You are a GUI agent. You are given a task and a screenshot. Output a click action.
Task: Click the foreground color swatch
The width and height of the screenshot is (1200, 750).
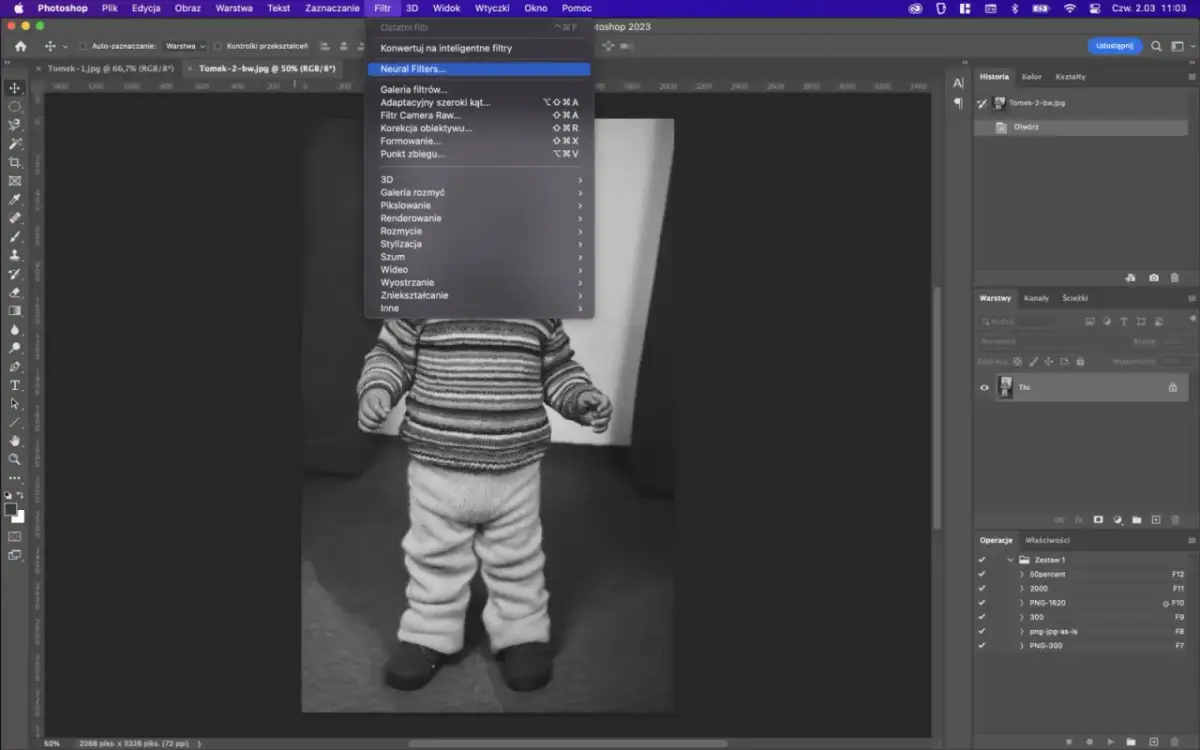click(x=11, y=509)
